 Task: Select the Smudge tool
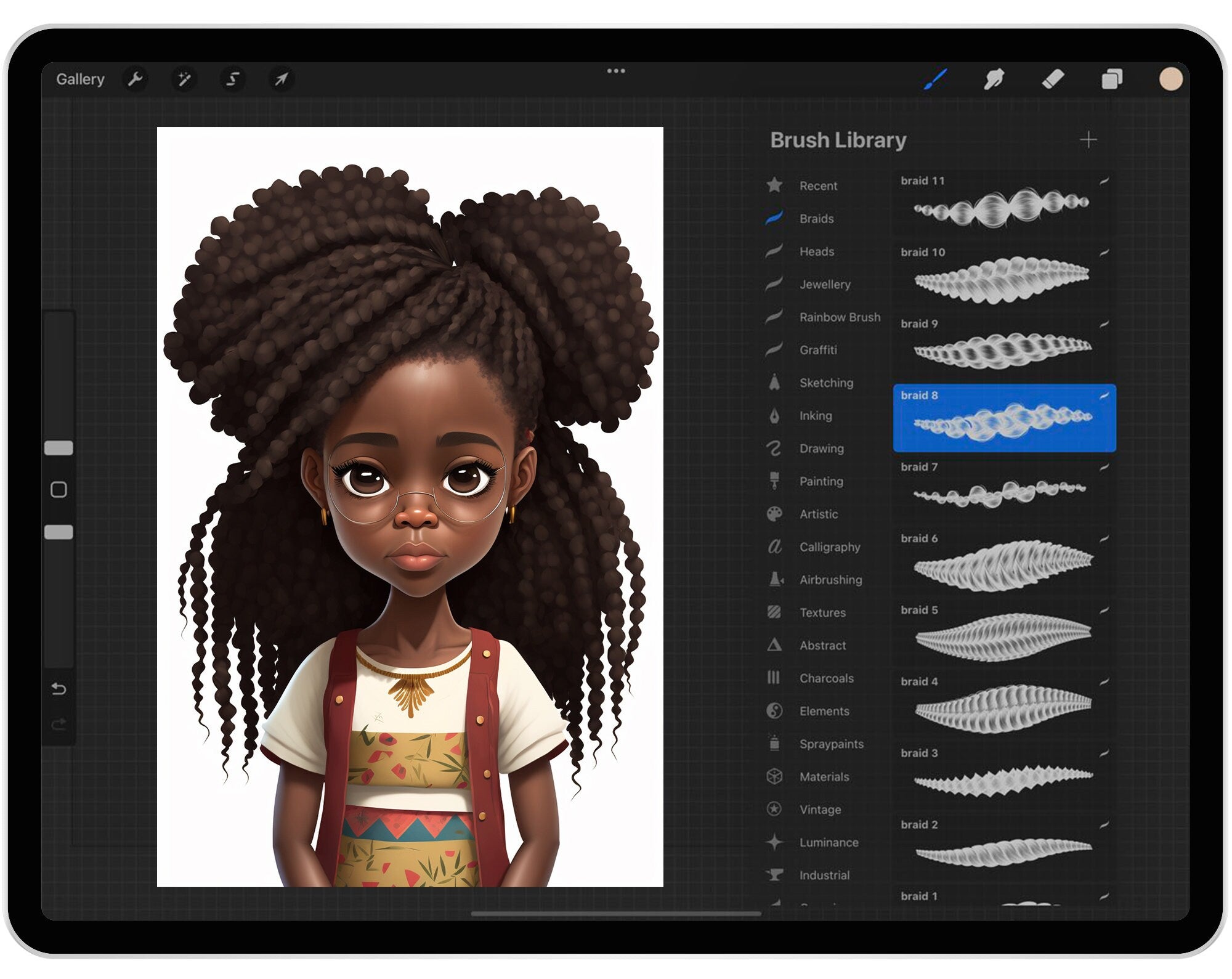click(994, 79)
